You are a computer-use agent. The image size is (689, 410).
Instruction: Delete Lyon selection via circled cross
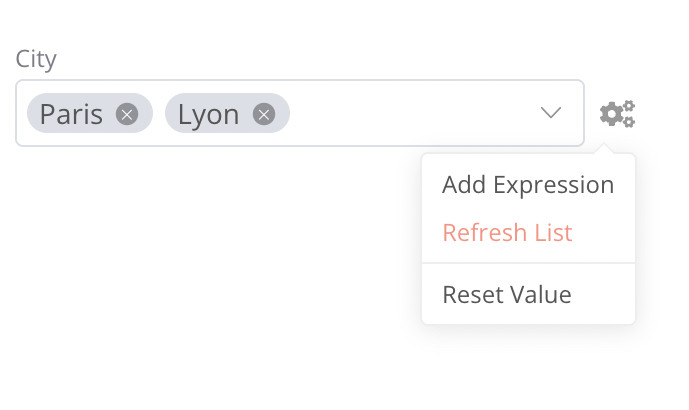(x=263, y=114)
